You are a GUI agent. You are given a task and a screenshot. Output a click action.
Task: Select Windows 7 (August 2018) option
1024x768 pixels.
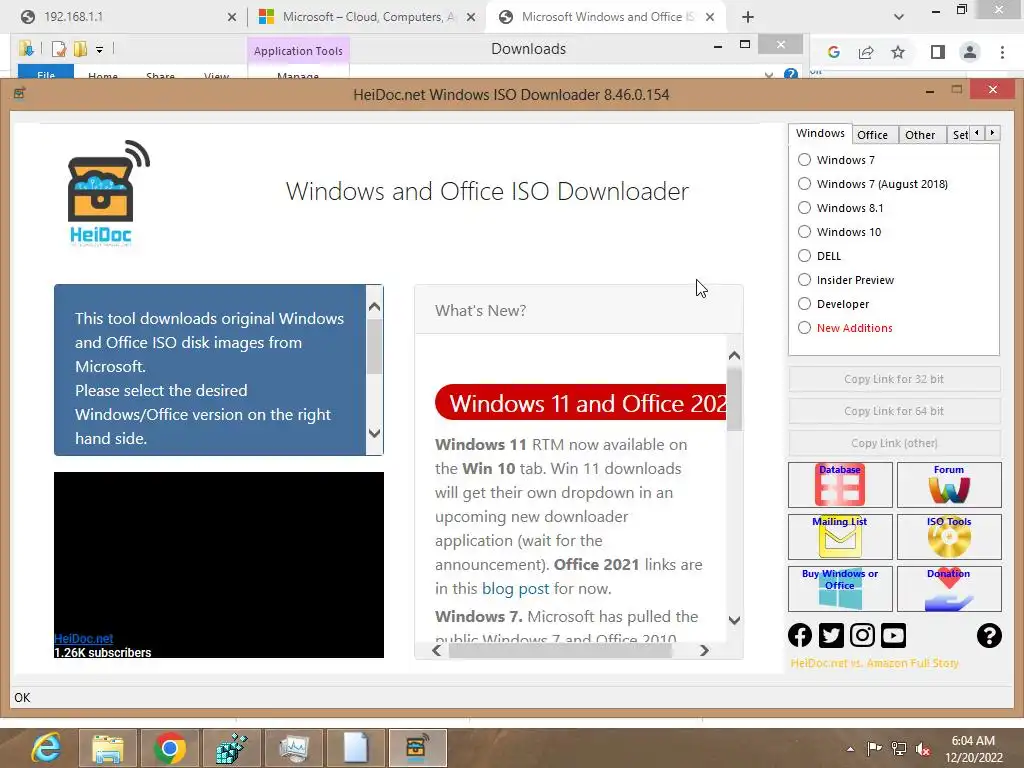click(x=805, y=184)
